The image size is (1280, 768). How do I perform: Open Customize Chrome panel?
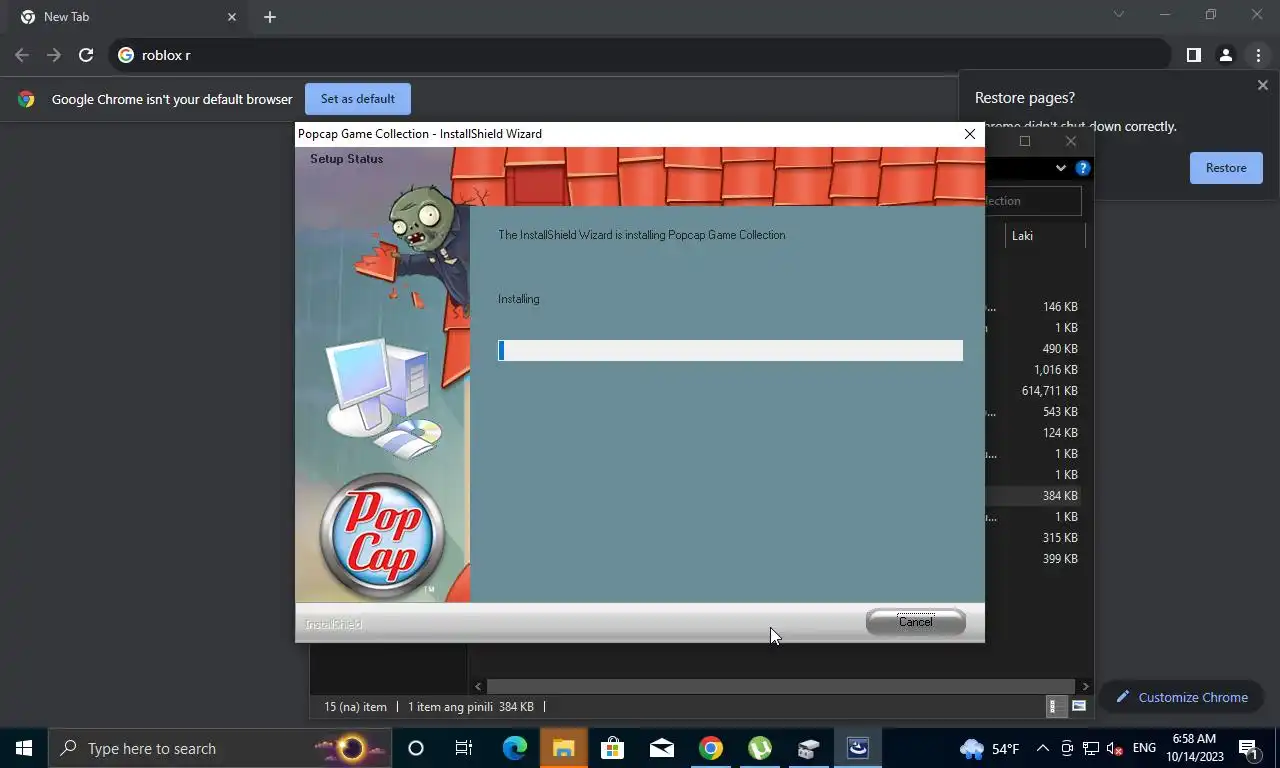pyautogui.click(x=1182, y=697)
